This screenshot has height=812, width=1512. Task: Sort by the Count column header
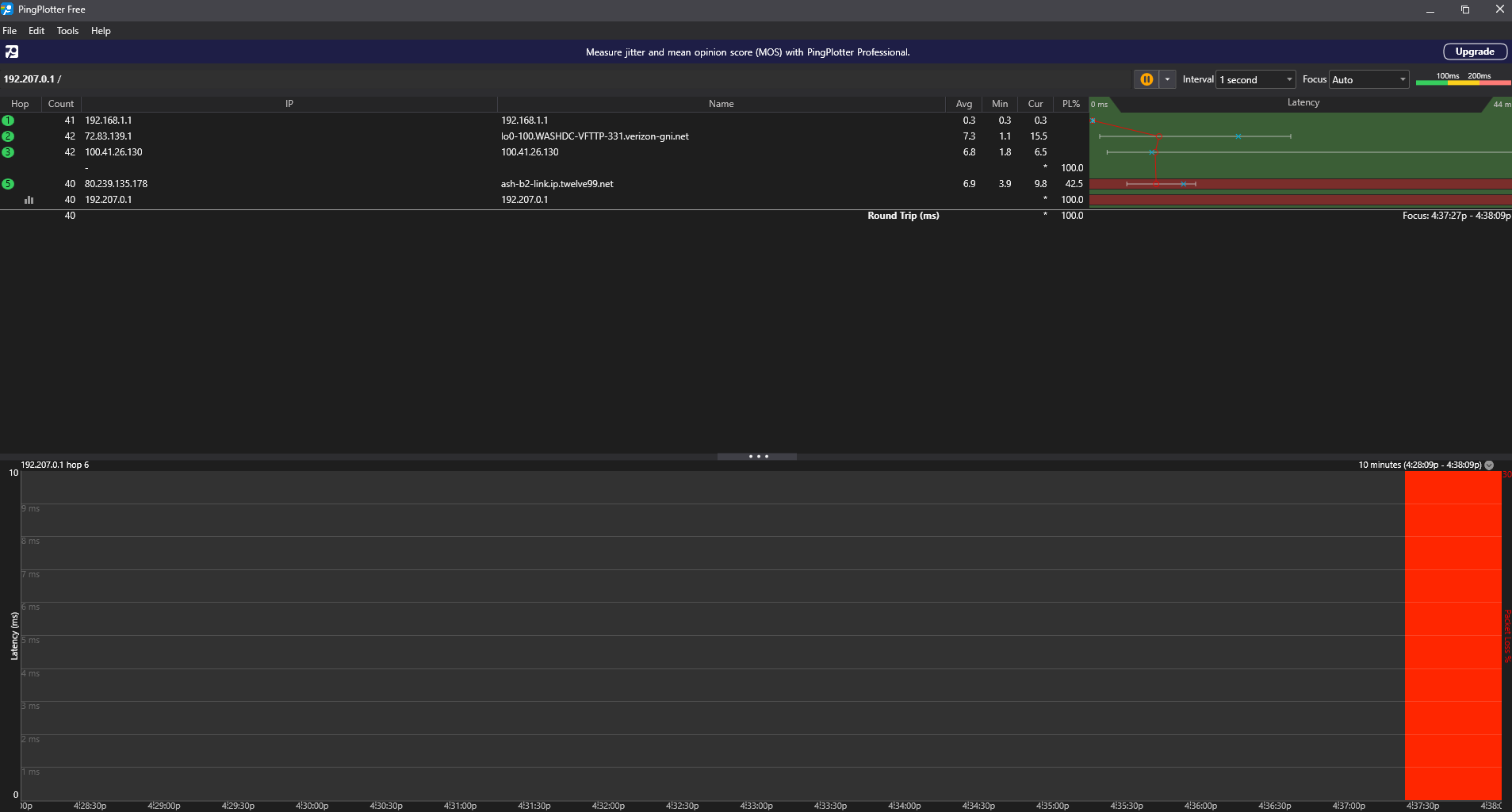[x=61, y=104]
